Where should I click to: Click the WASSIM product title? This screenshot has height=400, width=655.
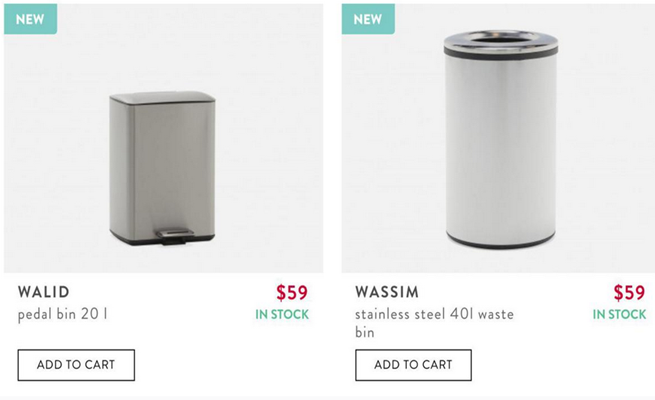[x=387, y=292]
